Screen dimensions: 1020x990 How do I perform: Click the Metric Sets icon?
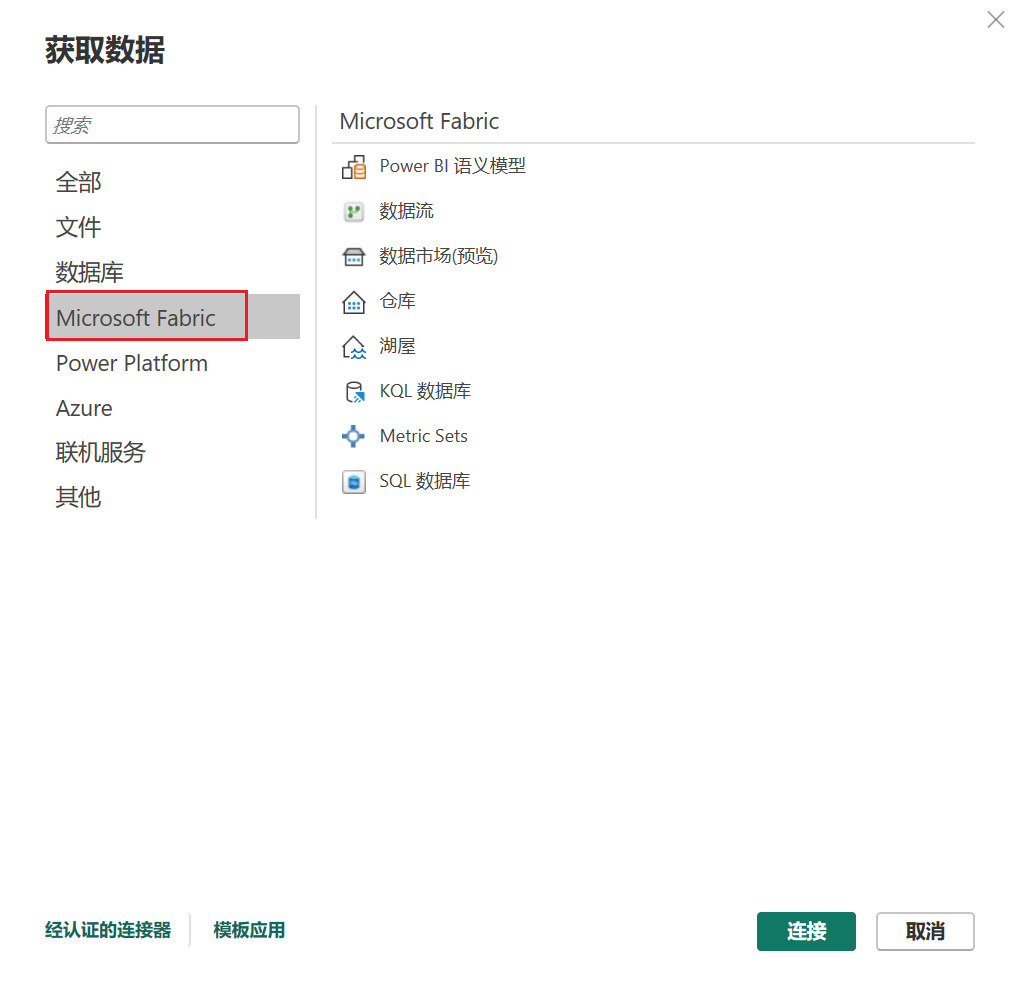[353, 436]
